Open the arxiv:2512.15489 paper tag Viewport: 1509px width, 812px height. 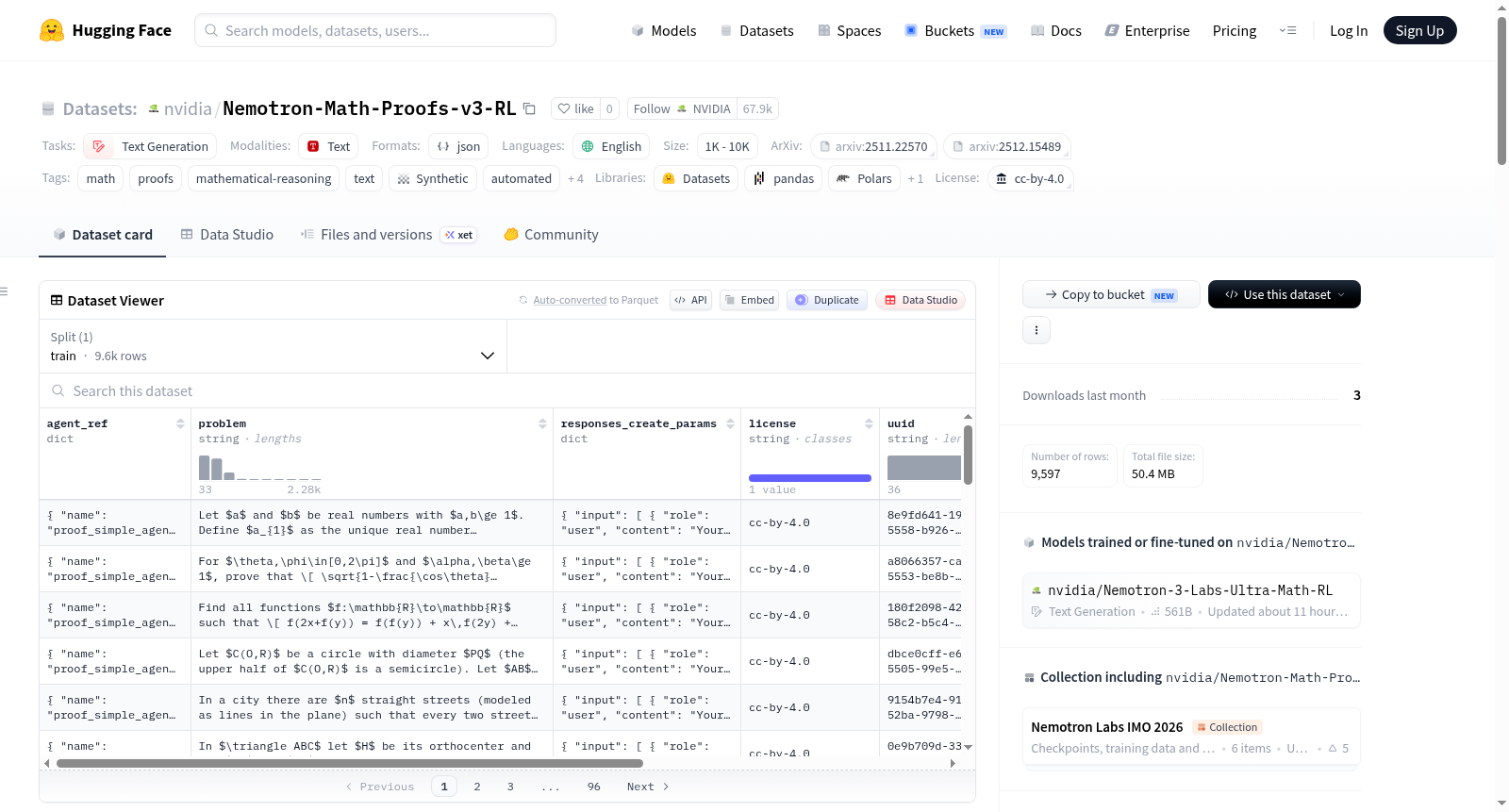click(1007, 146)
